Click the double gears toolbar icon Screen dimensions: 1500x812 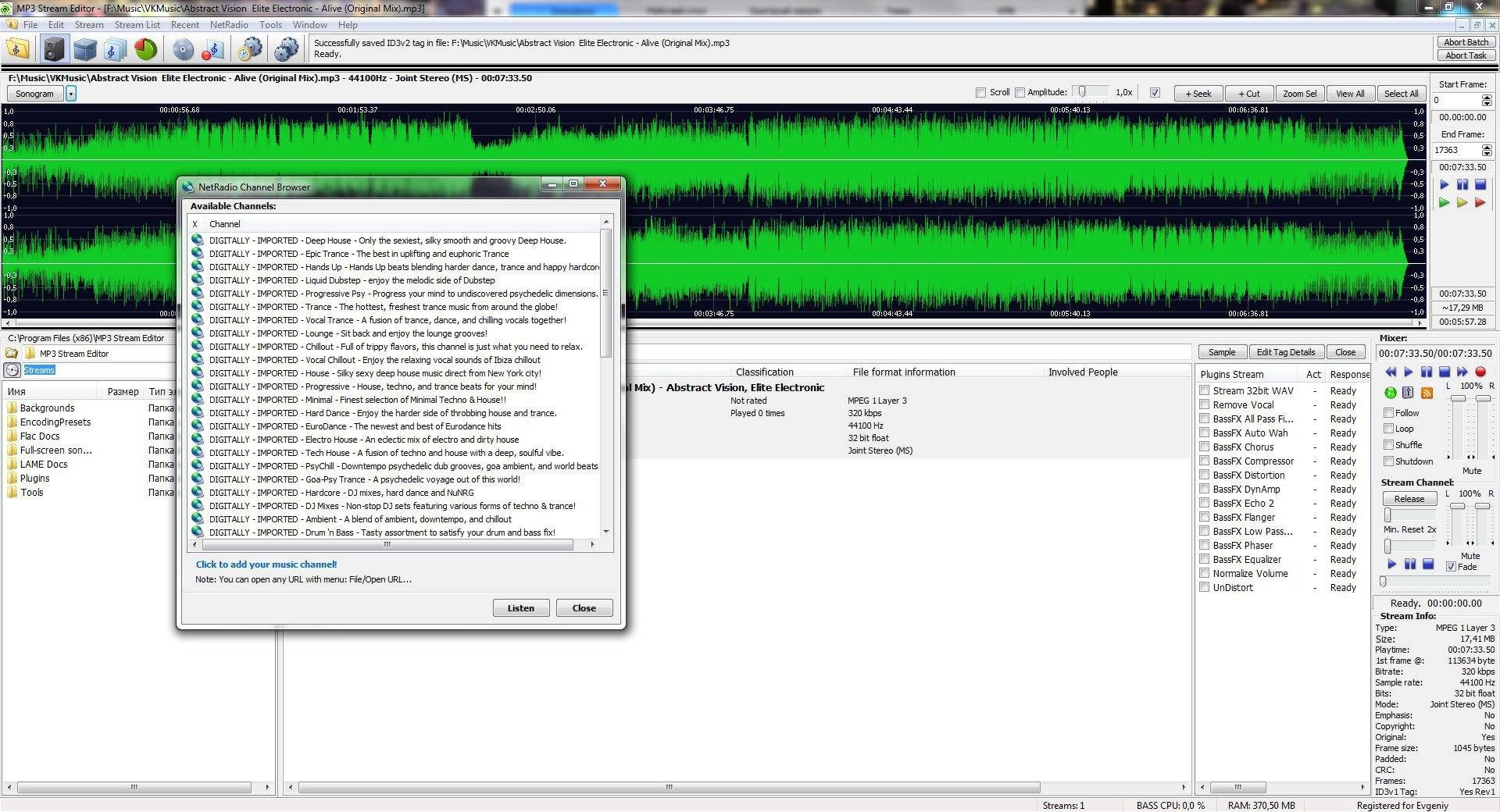[287, 49]
